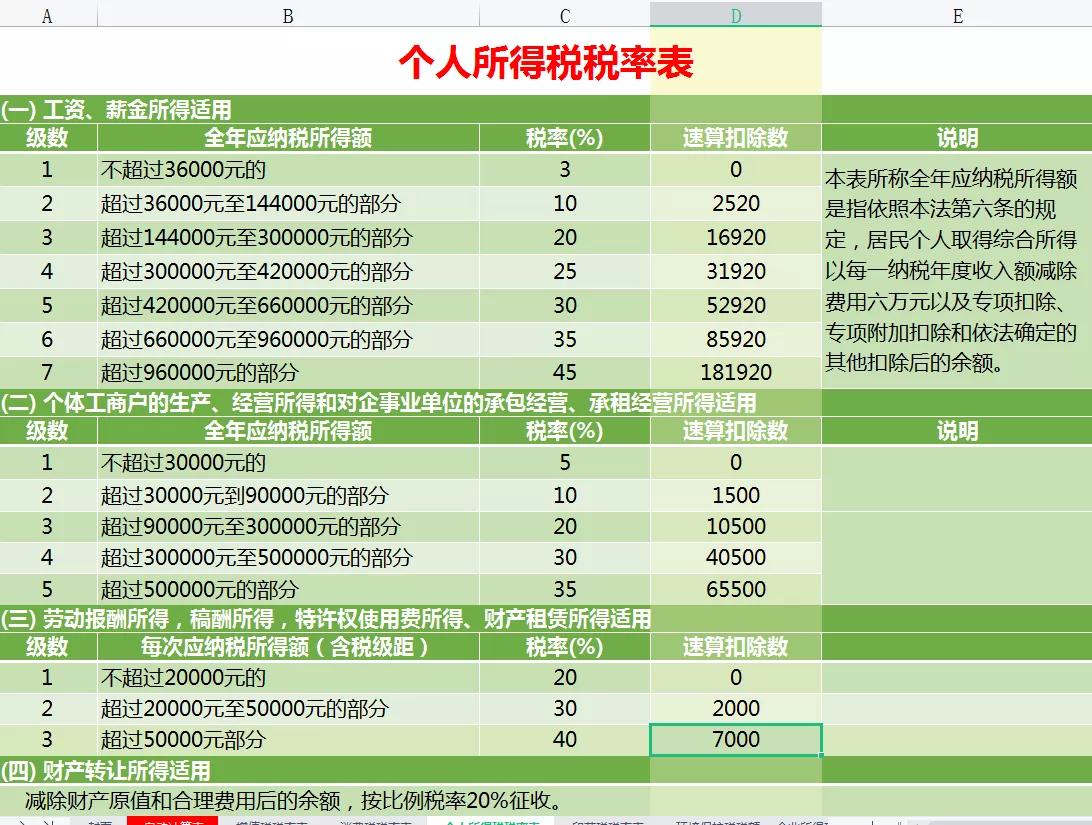Viewport: 1092px width, 825px height.
Task: Click the 说明 header cell
Action: pyautogui.click(x=957, y=138)
